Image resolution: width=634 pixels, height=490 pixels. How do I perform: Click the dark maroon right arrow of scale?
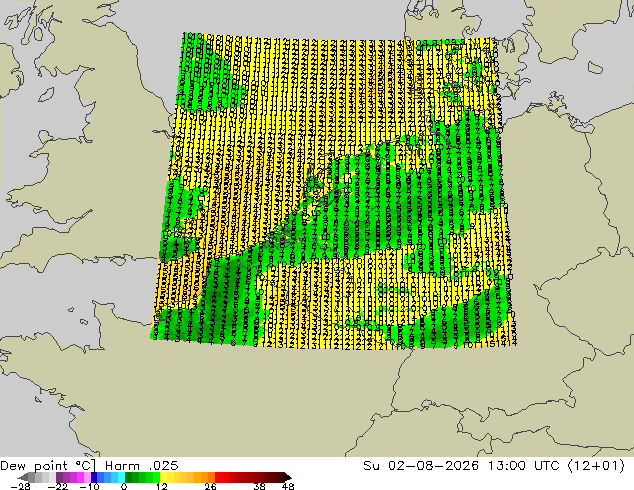click(x=287, y=477)
